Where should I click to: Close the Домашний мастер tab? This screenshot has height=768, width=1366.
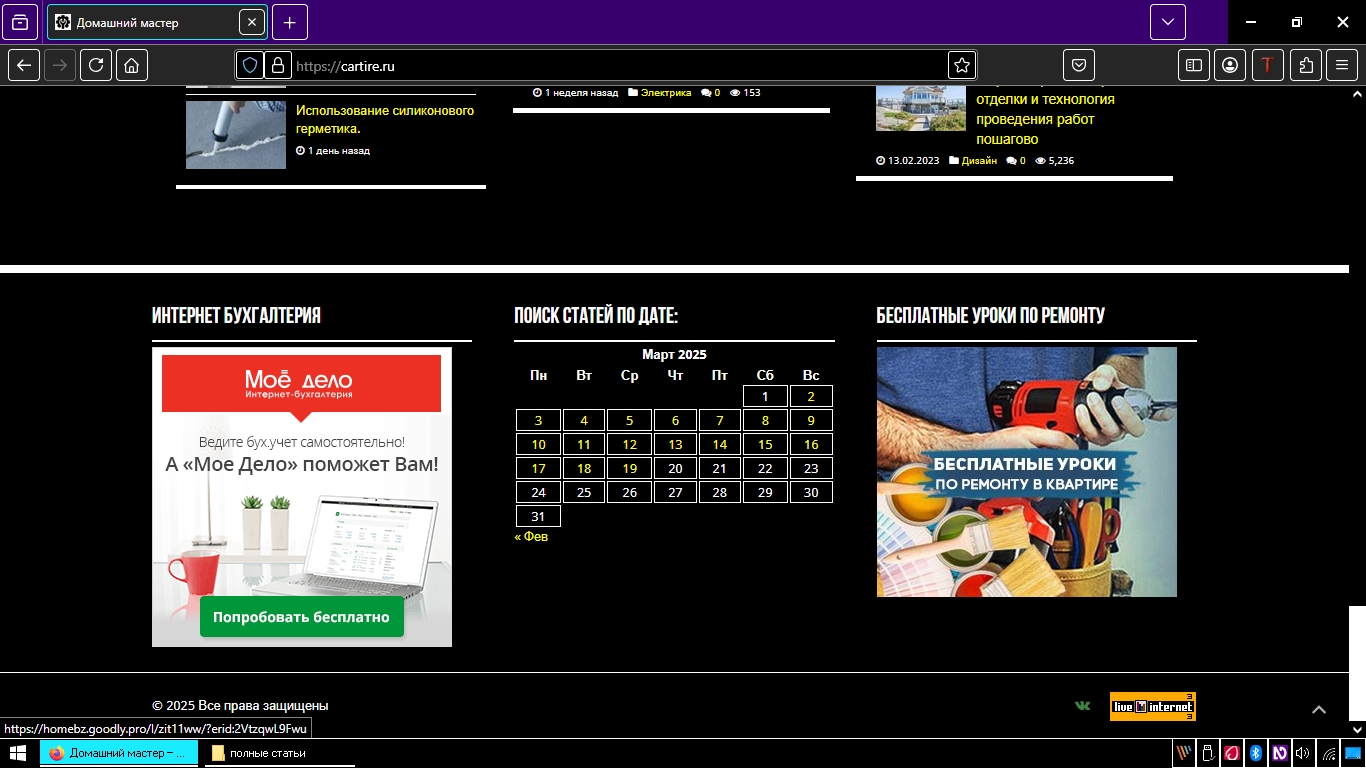pyautogui.click(x=251, y=22)
